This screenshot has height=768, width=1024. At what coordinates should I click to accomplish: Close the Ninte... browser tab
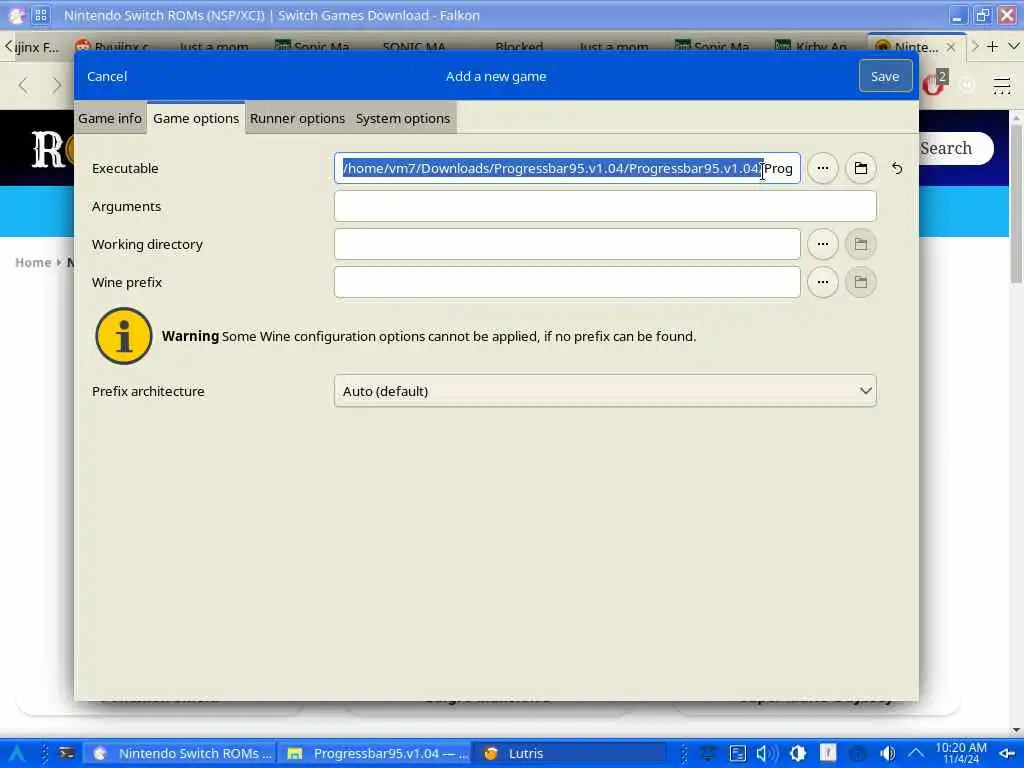pyautogui.click(x=951, y=47)
